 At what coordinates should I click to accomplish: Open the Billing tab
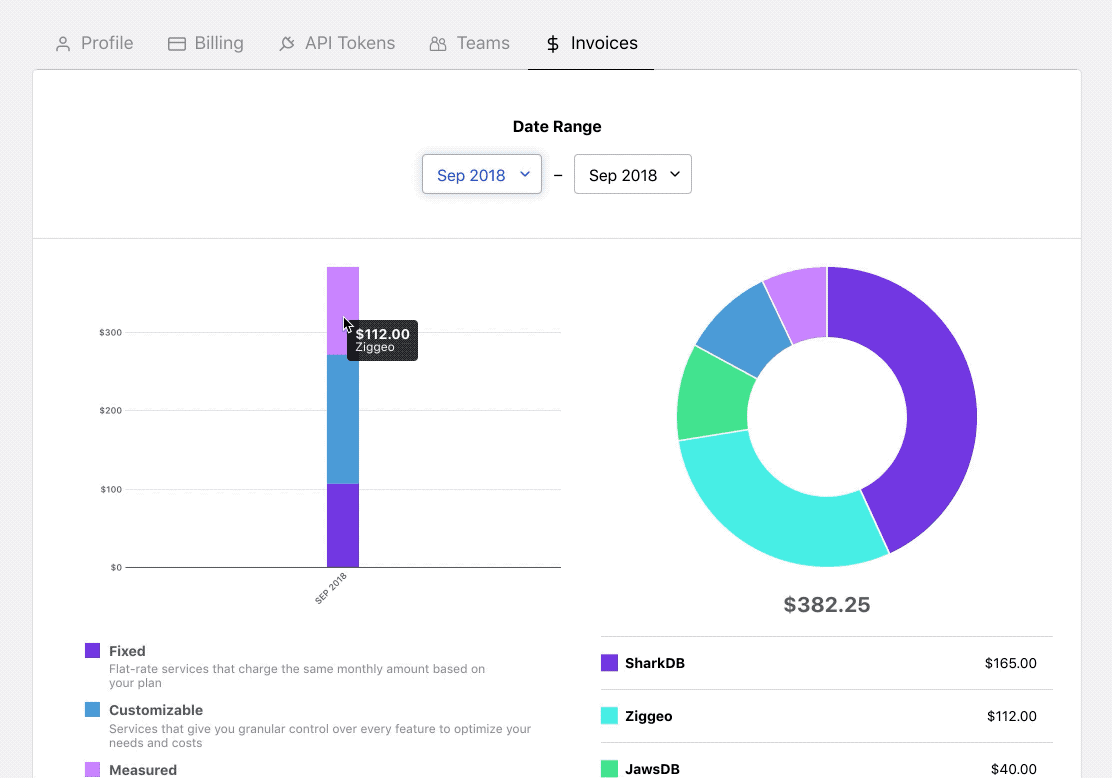pos(206,44)
